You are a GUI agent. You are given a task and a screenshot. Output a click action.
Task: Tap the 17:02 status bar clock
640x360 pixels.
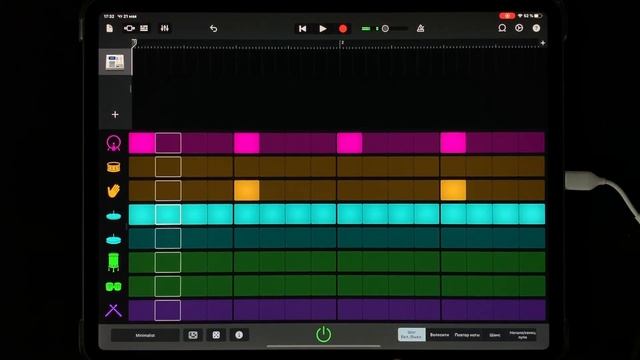(109, 16)
